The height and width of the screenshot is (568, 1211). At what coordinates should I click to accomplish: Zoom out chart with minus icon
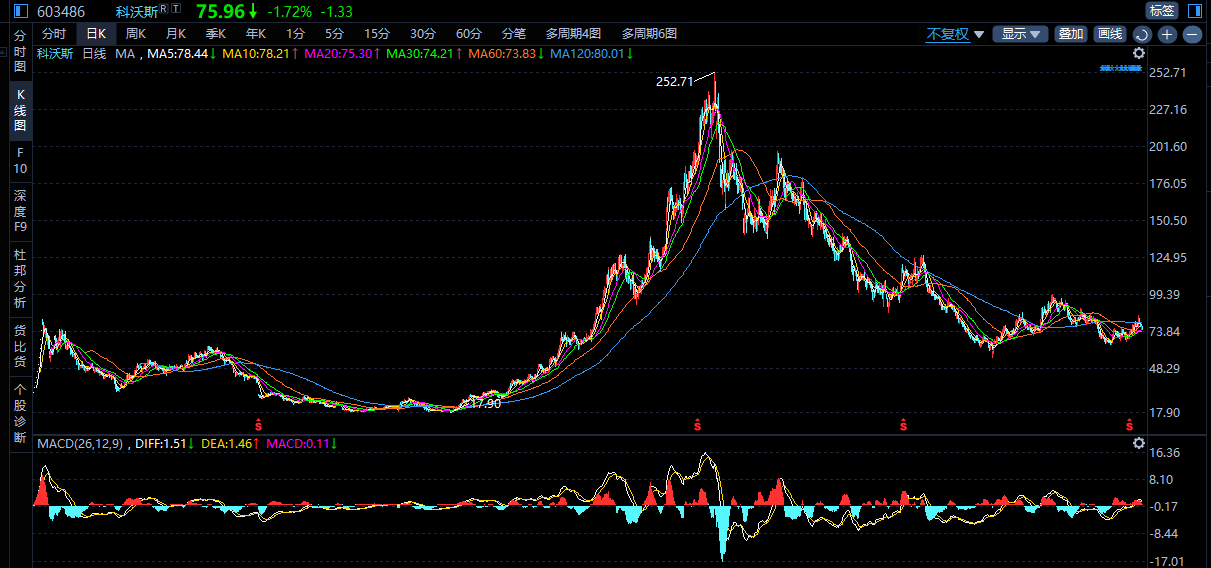(1192, 33)
